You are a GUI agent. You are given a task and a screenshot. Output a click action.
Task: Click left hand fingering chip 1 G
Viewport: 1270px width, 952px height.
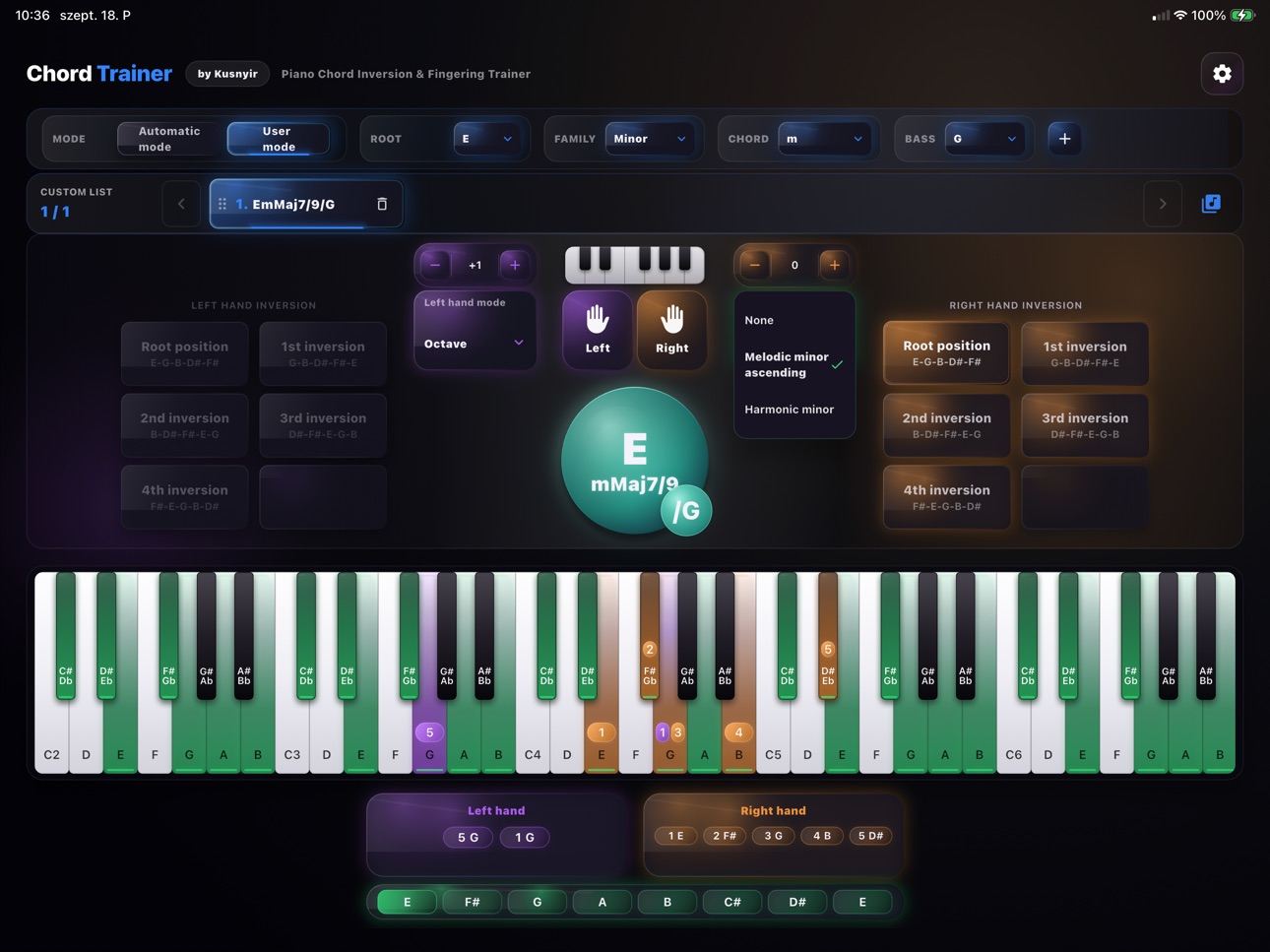(525, 837)
